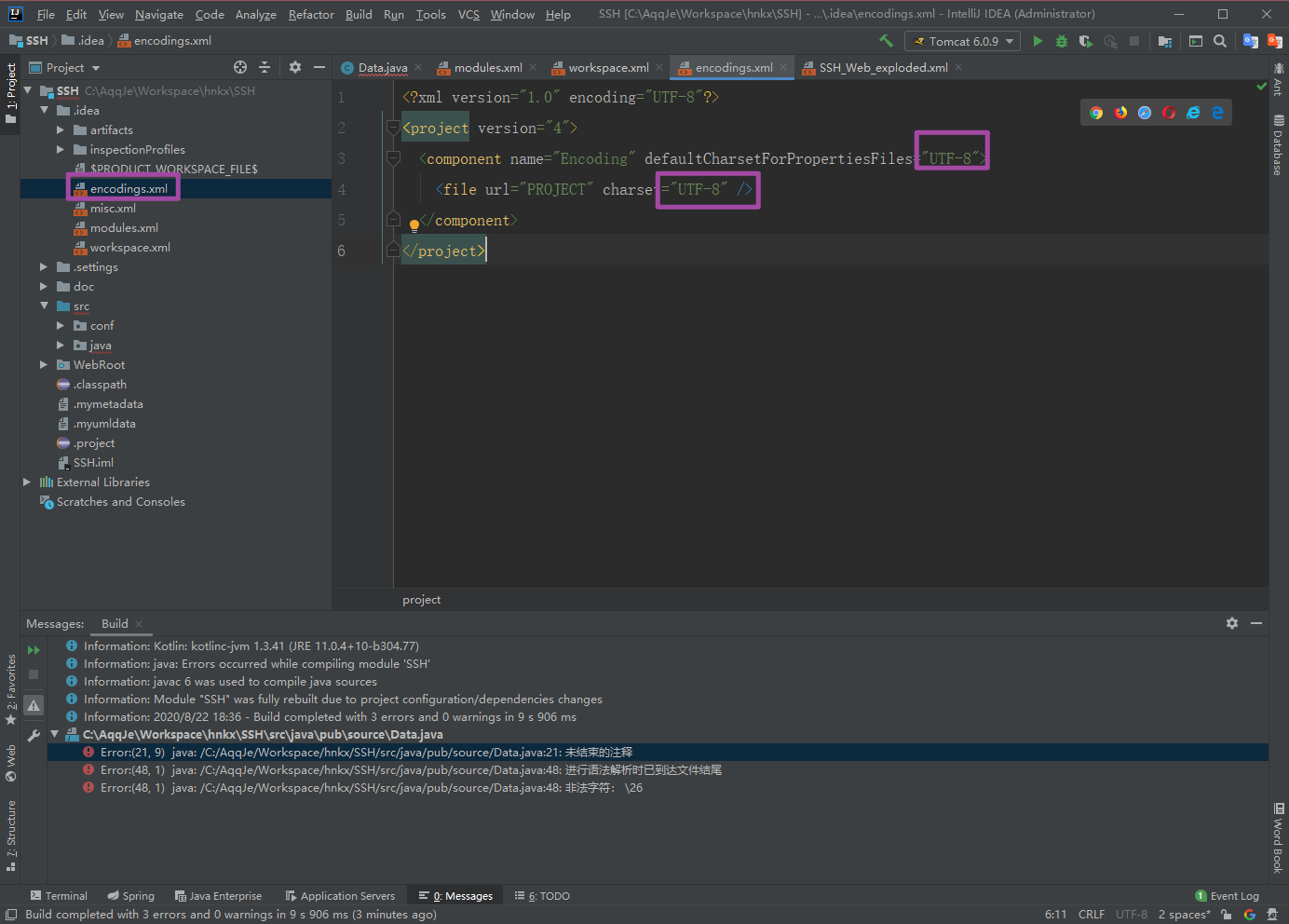Click the project breadcrumb below the editor
Screen dimensions: 1289x924
(x=421, y=600)
